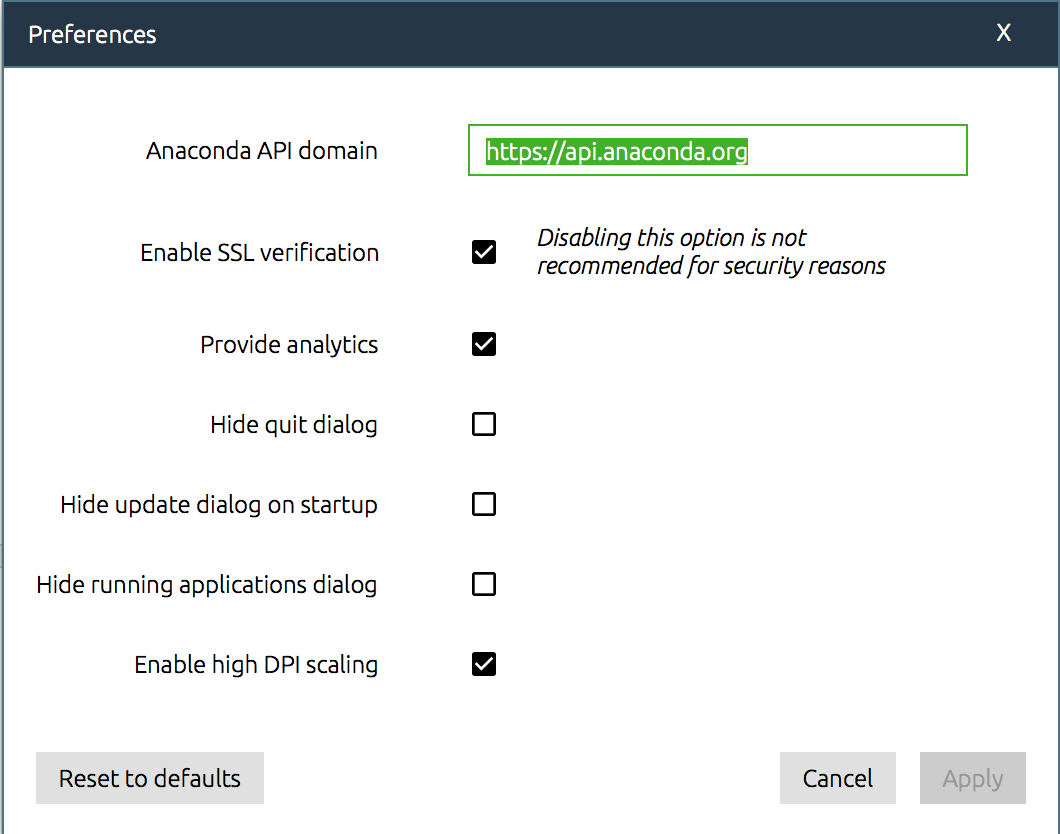Click the Anaconda API domain label
The image size is (1060, 834).
pyautogui.click(x=262, y=151)
